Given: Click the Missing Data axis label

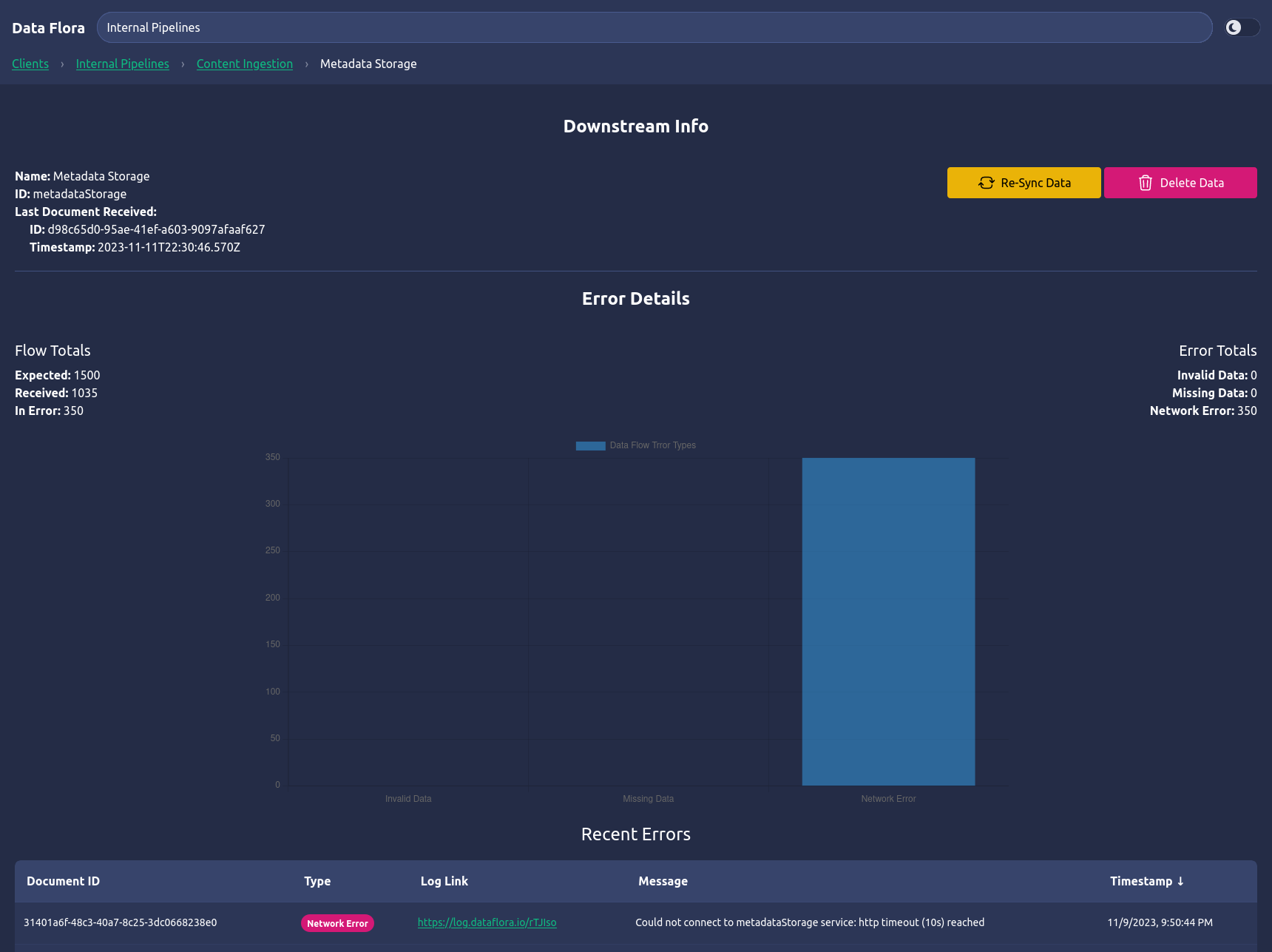Looking at the screenshot, I should pyautogui.click(x=649, y=799).
